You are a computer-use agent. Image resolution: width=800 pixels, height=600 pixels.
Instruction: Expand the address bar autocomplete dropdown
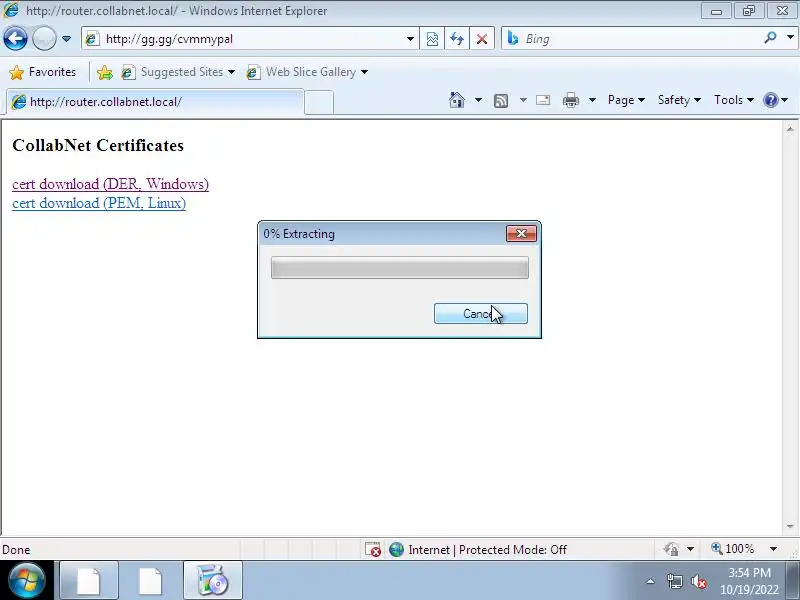click(x=410, y=39)
